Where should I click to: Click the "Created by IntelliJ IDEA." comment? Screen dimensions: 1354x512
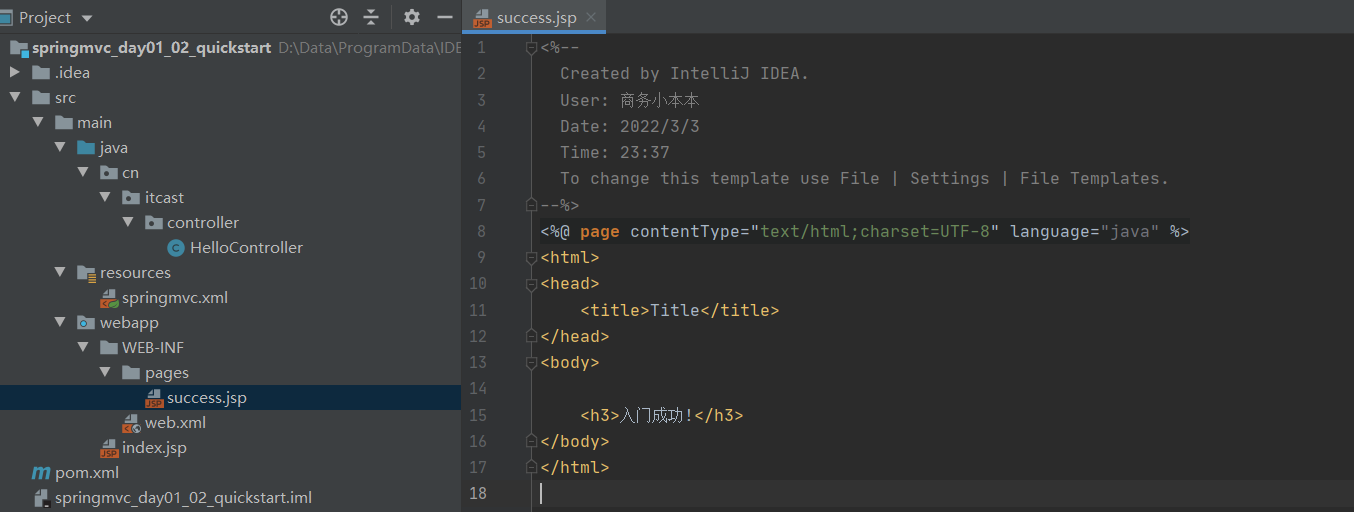(685, 73)
